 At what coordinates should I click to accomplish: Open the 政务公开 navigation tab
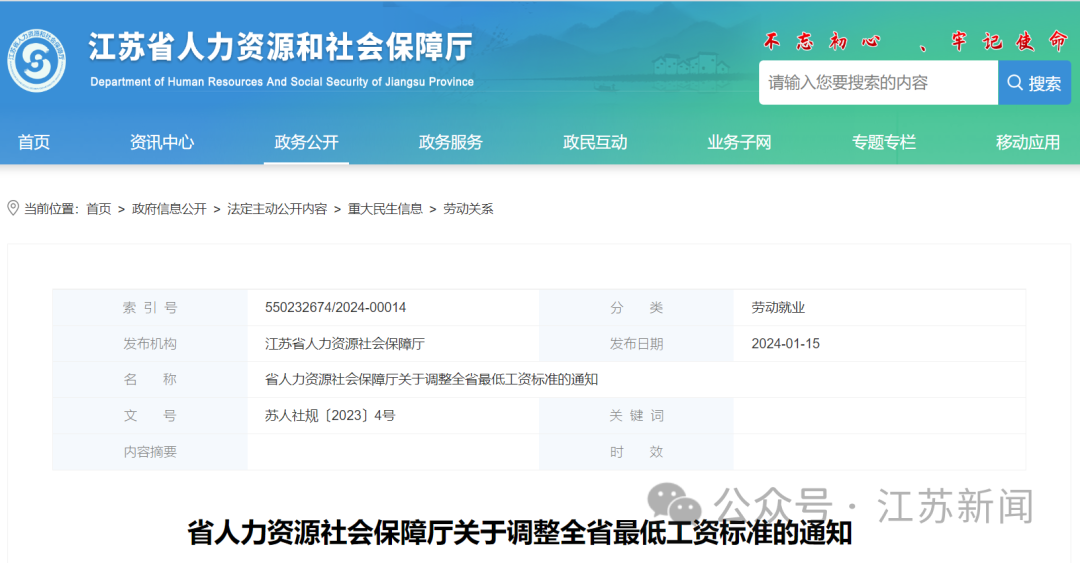point(307,143)
